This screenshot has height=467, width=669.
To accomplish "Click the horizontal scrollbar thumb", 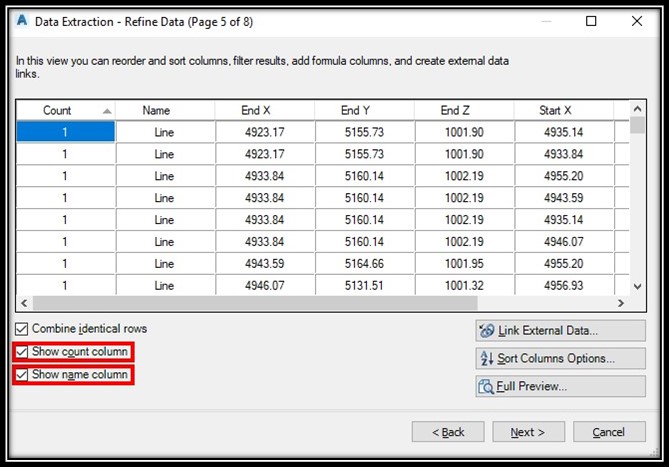I will pyautogui.click(x=255, y=303).
